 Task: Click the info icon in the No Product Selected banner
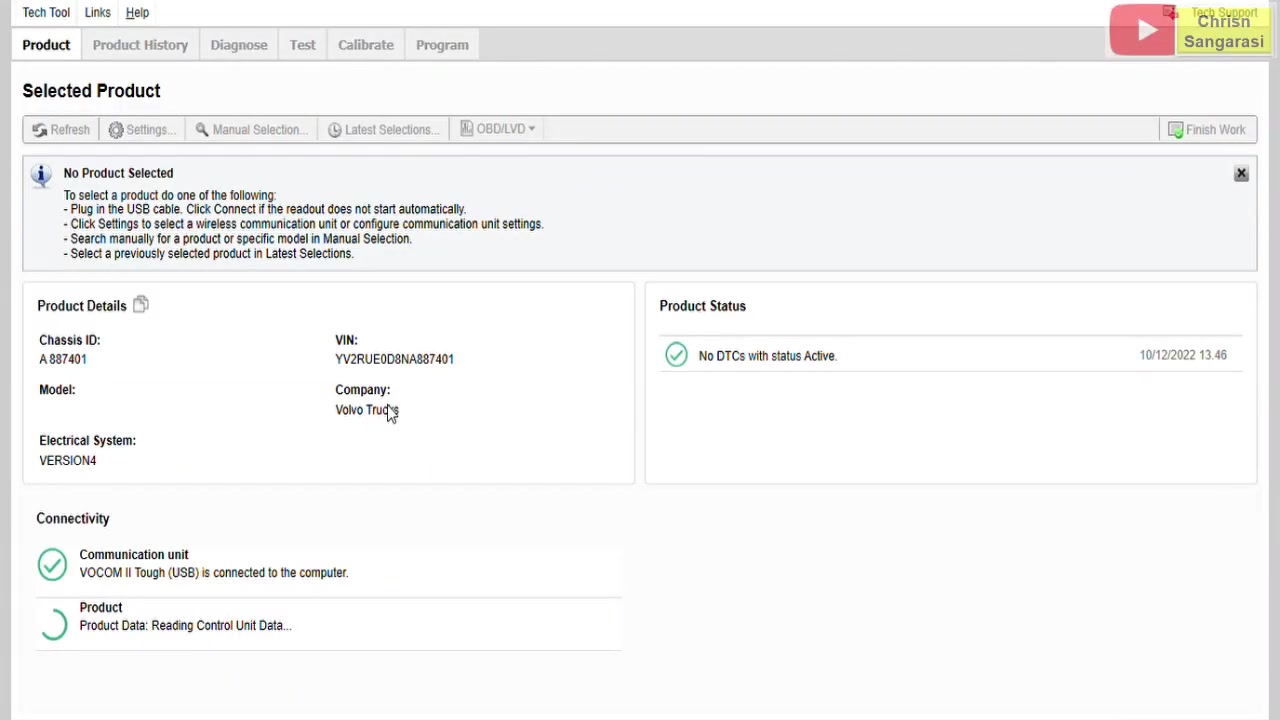tap(41, 174)
